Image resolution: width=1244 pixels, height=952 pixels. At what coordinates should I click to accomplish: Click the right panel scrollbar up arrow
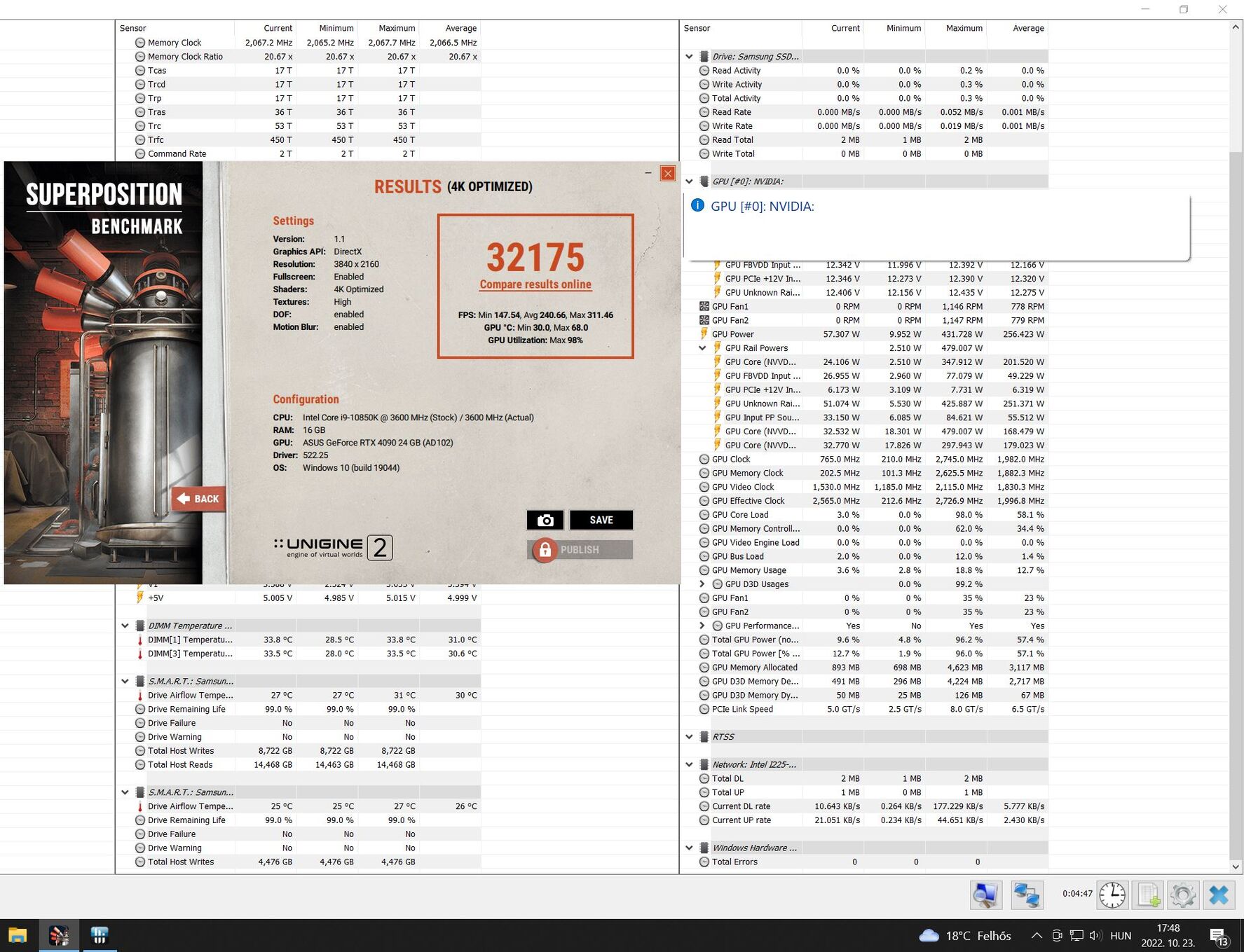[1236, 27]
